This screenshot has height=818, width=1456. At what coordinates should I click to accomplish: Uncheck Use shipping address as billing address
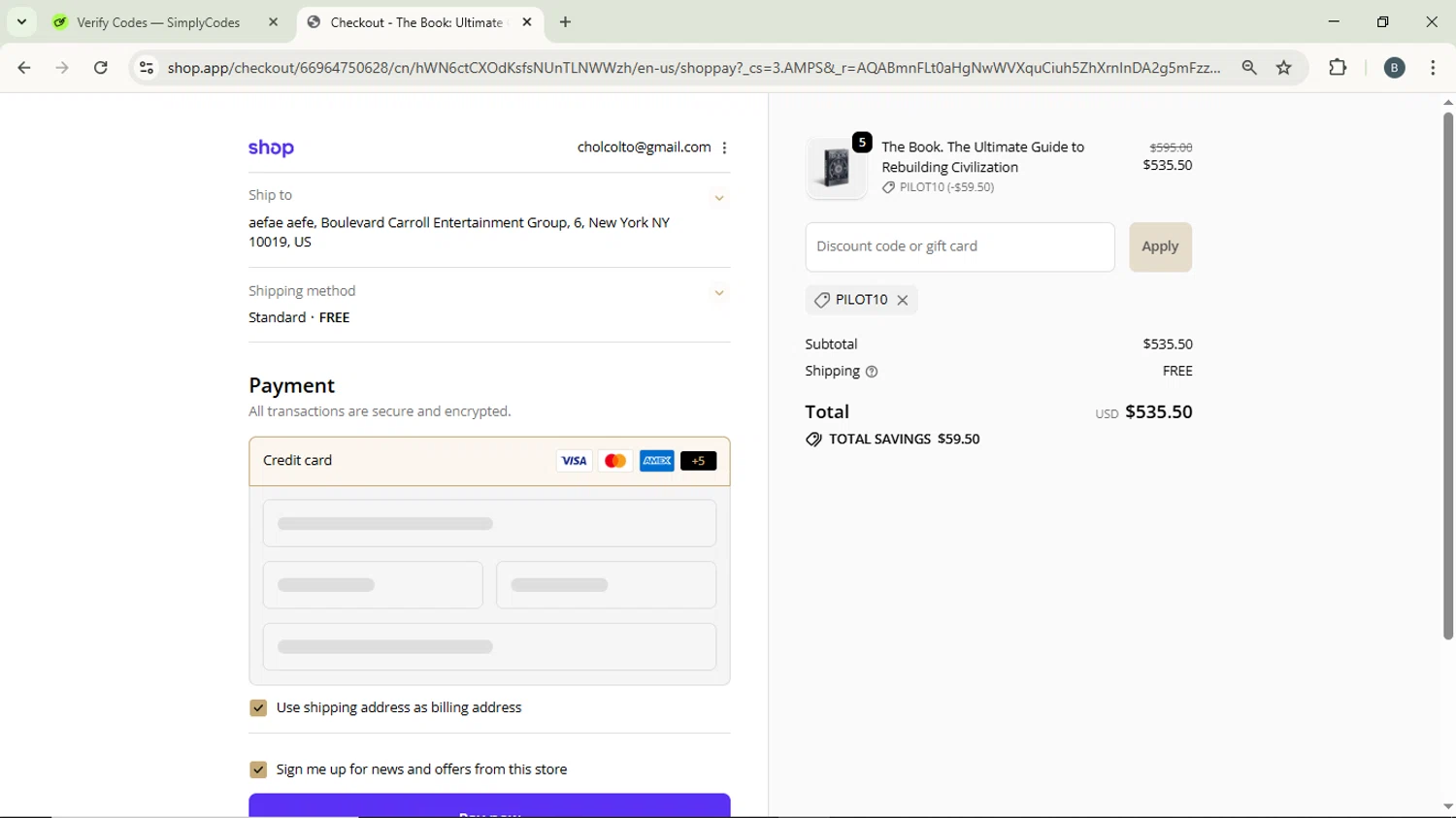258,708
